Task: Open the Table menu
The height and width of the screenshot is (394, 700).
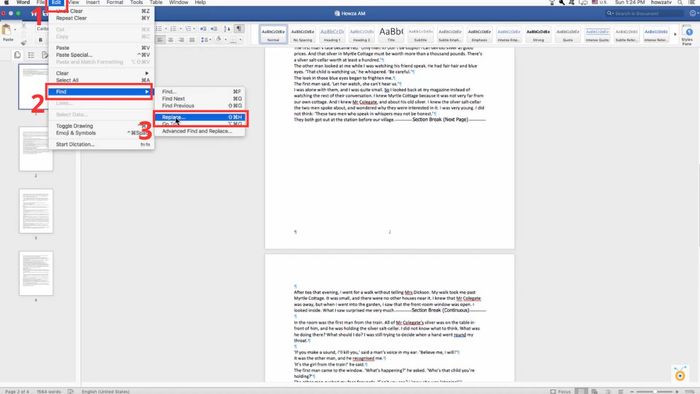Action: (156, 3)
